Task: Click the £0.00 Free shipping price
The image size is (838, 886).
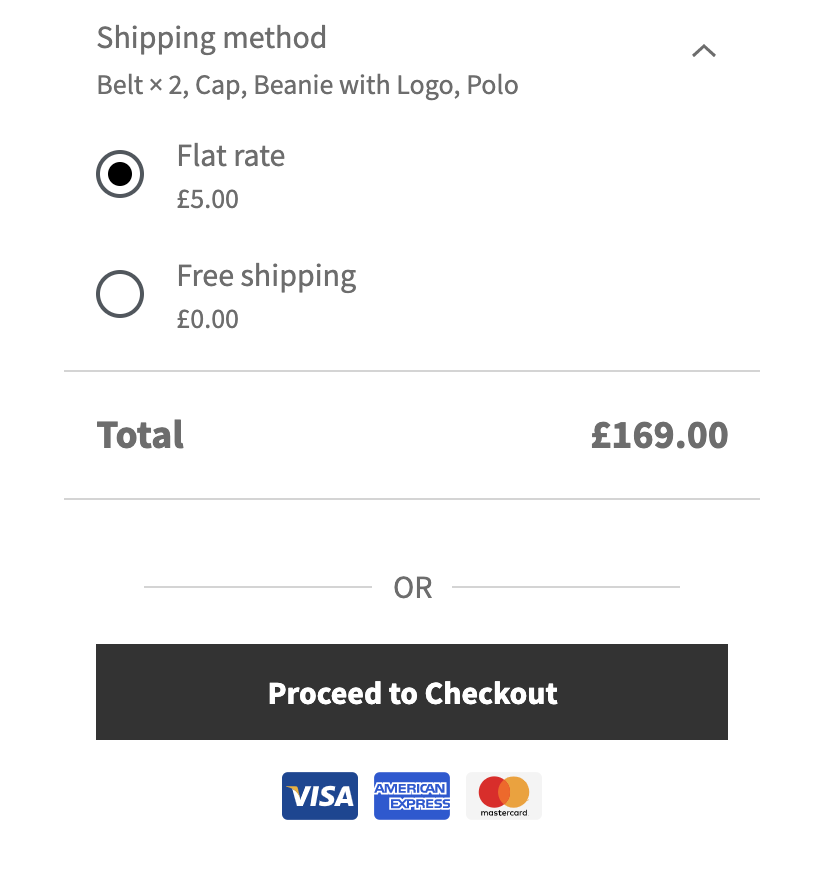Action: pyautogui.click(x=207, y=318)
